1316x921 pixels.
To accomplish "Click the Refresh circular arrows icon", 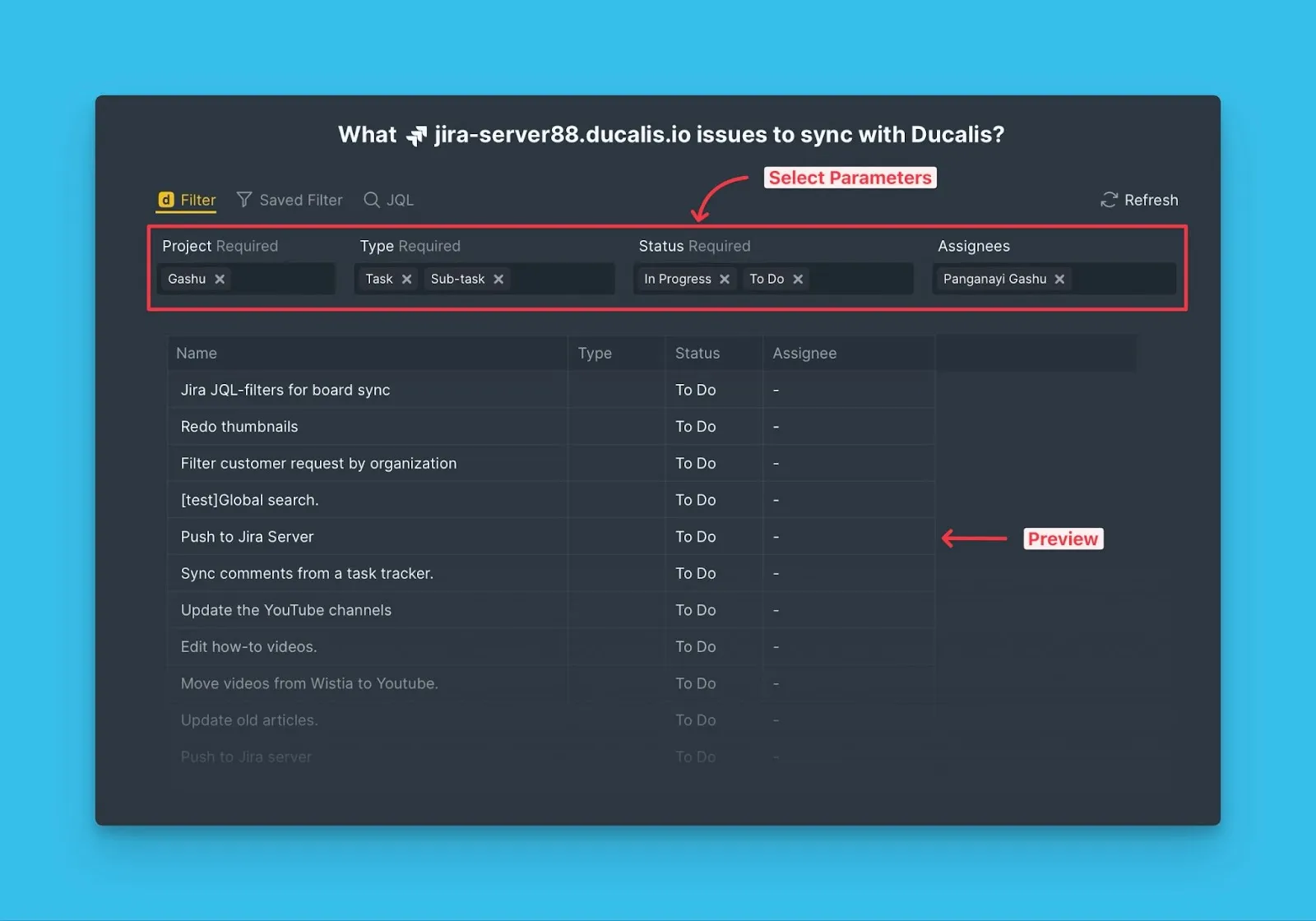I will tap(1109, 200).
